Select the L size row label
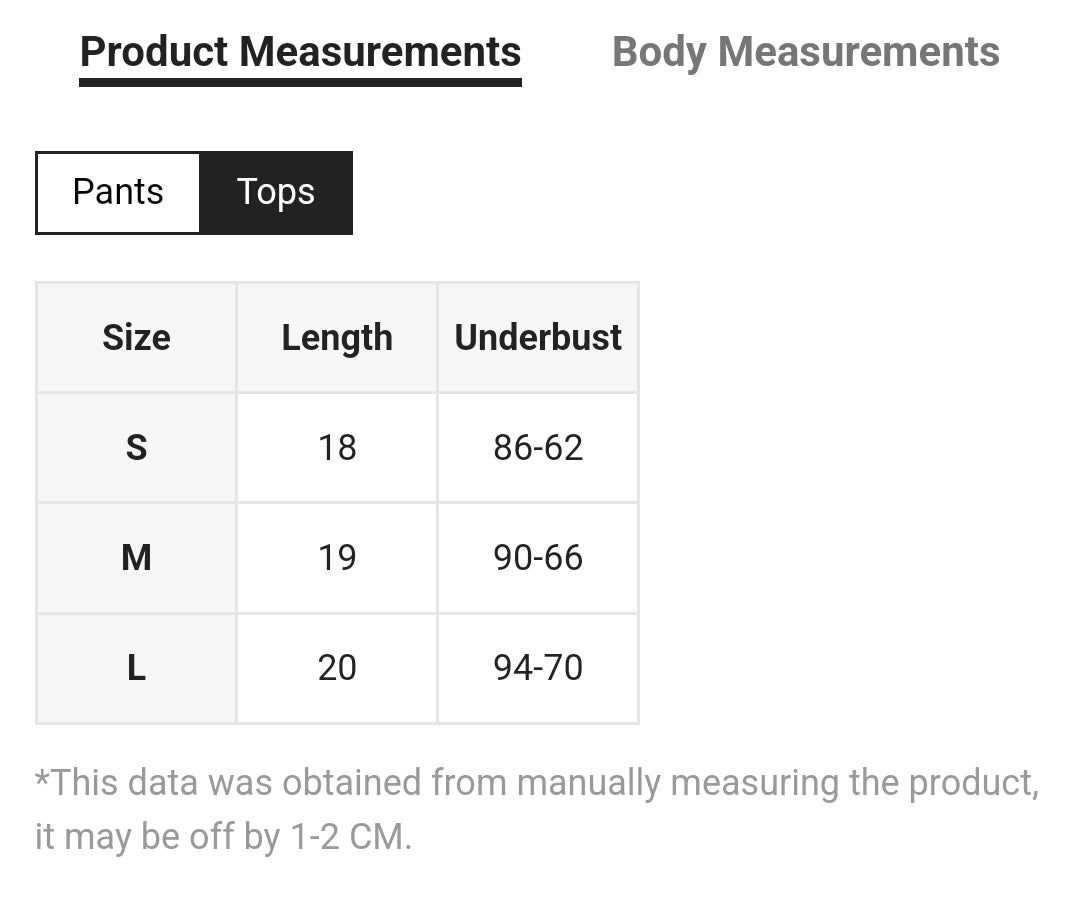 coord(136,668)
